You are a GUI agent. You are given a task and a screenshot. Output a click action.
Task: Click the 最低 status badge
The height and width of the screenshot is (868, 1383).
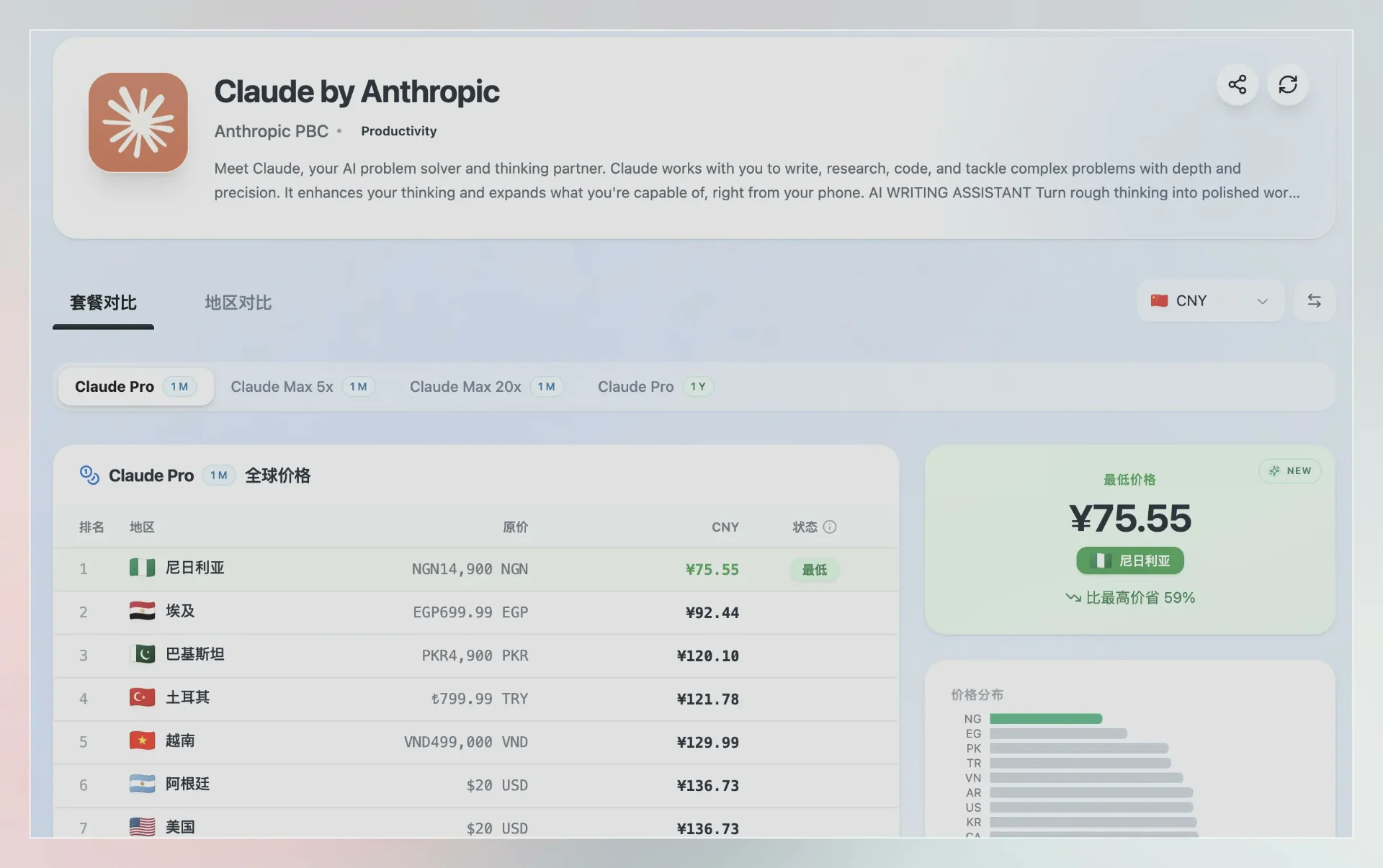click(815, 570)
